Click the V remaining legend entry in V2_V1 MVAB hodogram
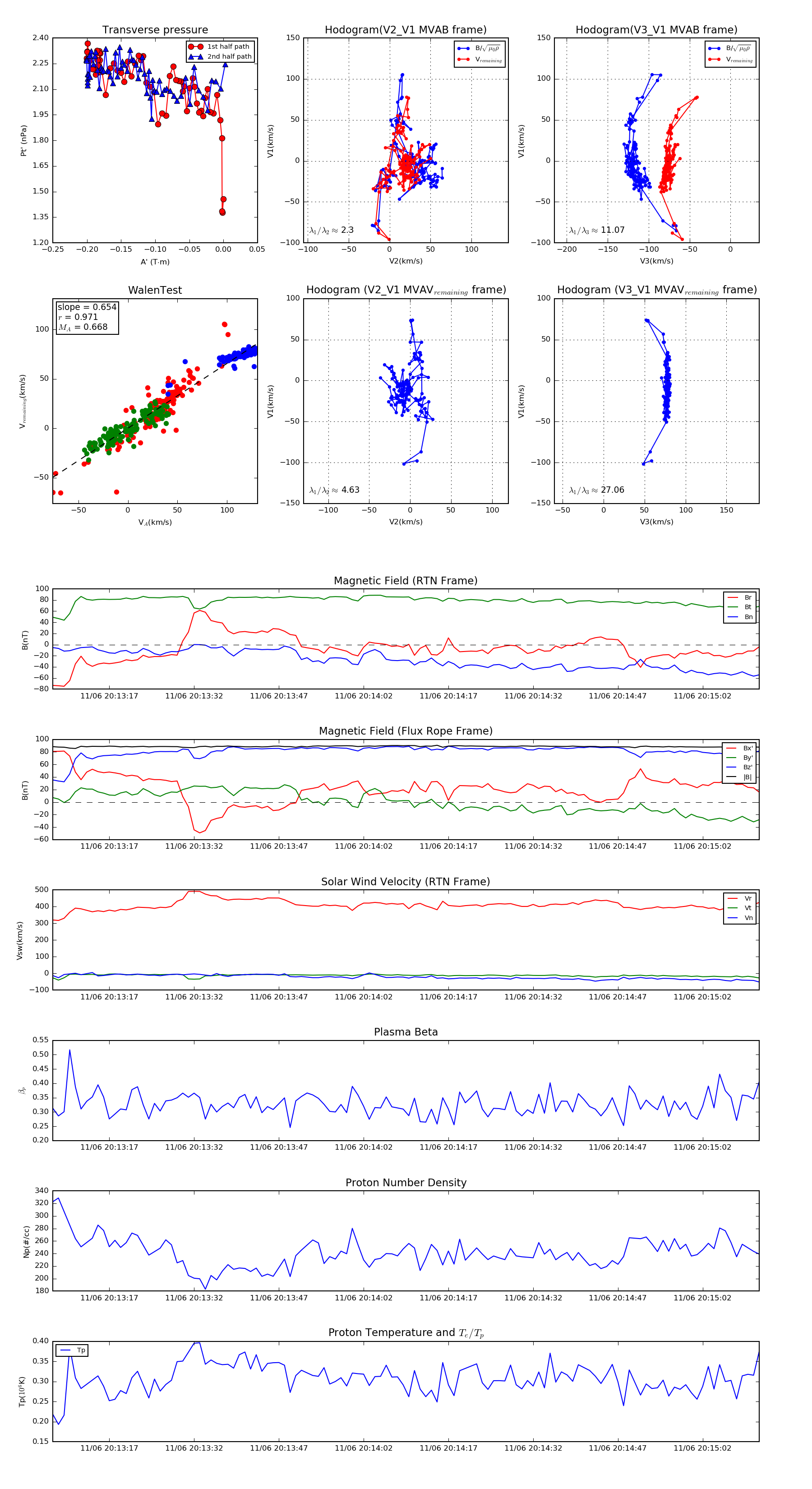This screenshot has height=1489, width=812. [479, 59]
